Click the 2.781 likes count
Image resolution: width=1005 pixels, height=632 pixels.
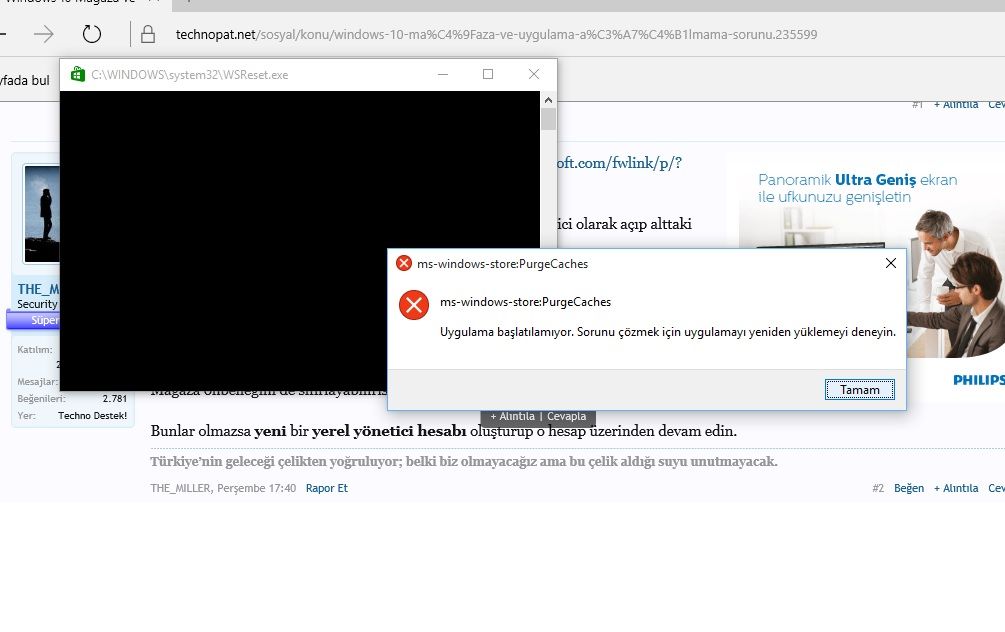115,399
